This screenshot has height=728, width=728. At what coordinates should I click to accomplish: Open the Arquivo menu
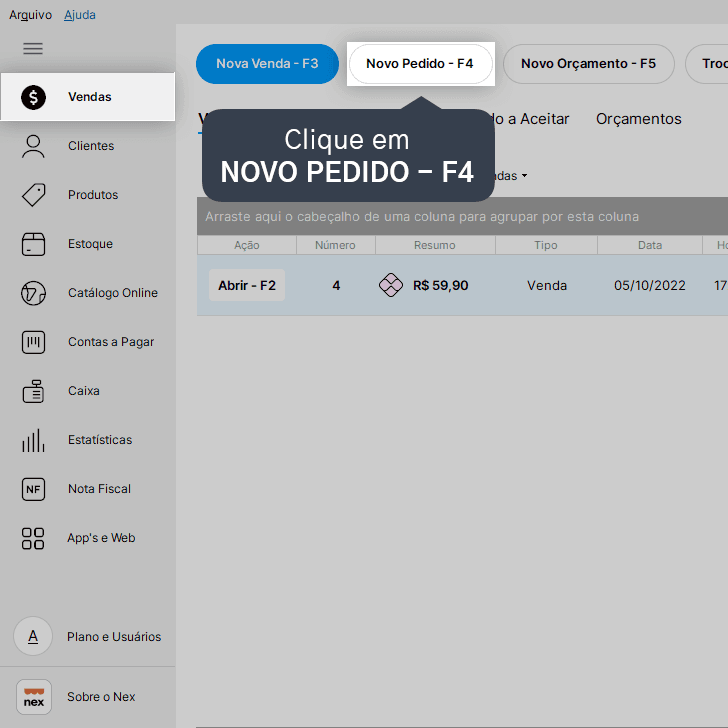tap(30, 14)
